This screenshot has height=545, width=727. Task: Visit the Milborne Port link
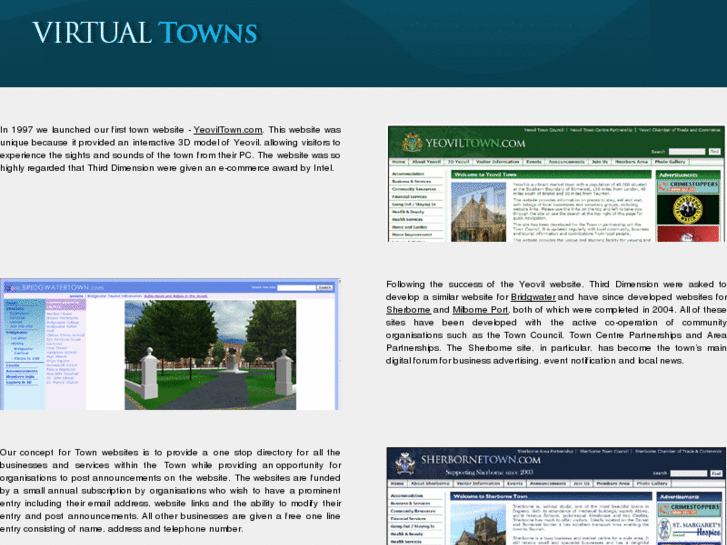(x=480, y=310)
